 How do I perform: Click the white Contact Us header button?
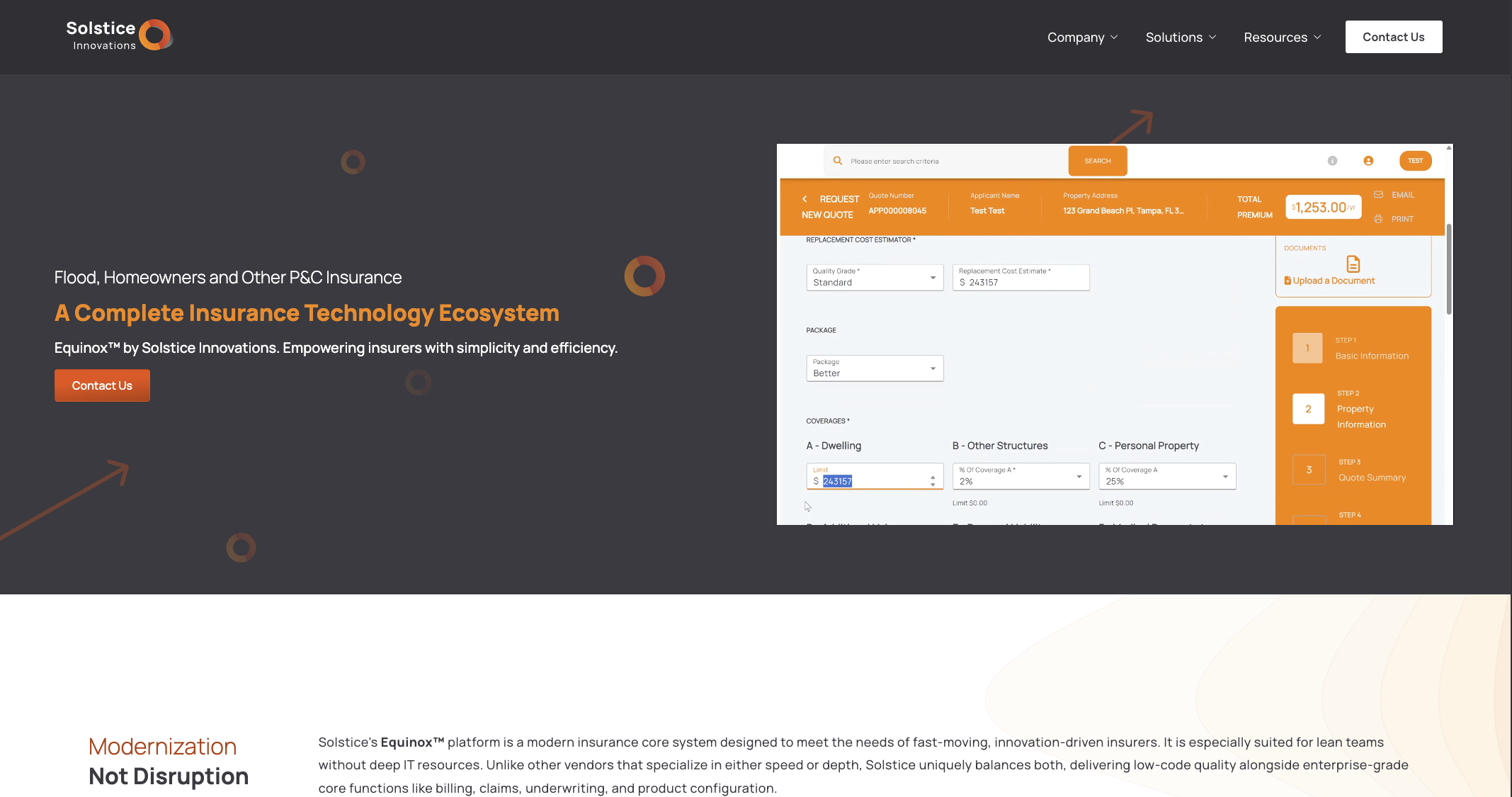[x=1393, y=37]
